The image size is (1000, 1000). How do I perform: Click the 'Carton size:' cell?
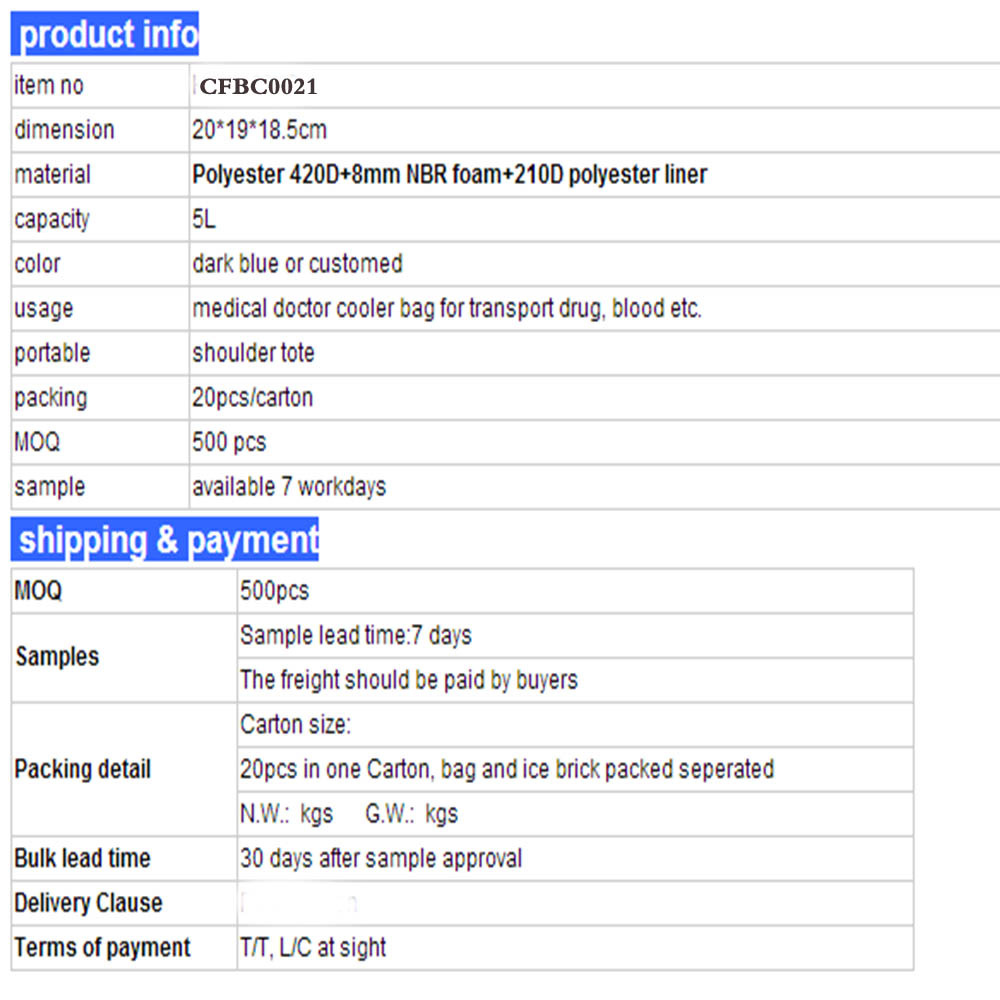(295, 725)
